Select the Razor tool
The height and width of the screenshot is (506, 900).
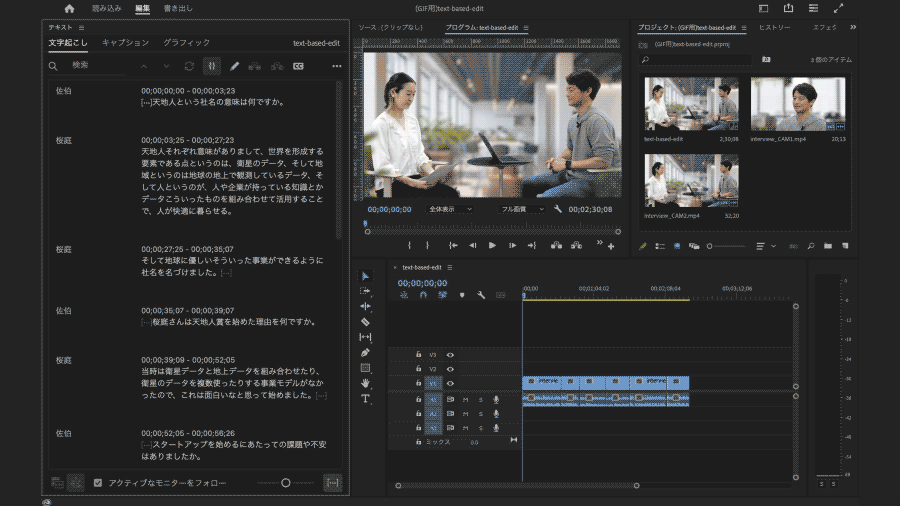pos(365,322)
